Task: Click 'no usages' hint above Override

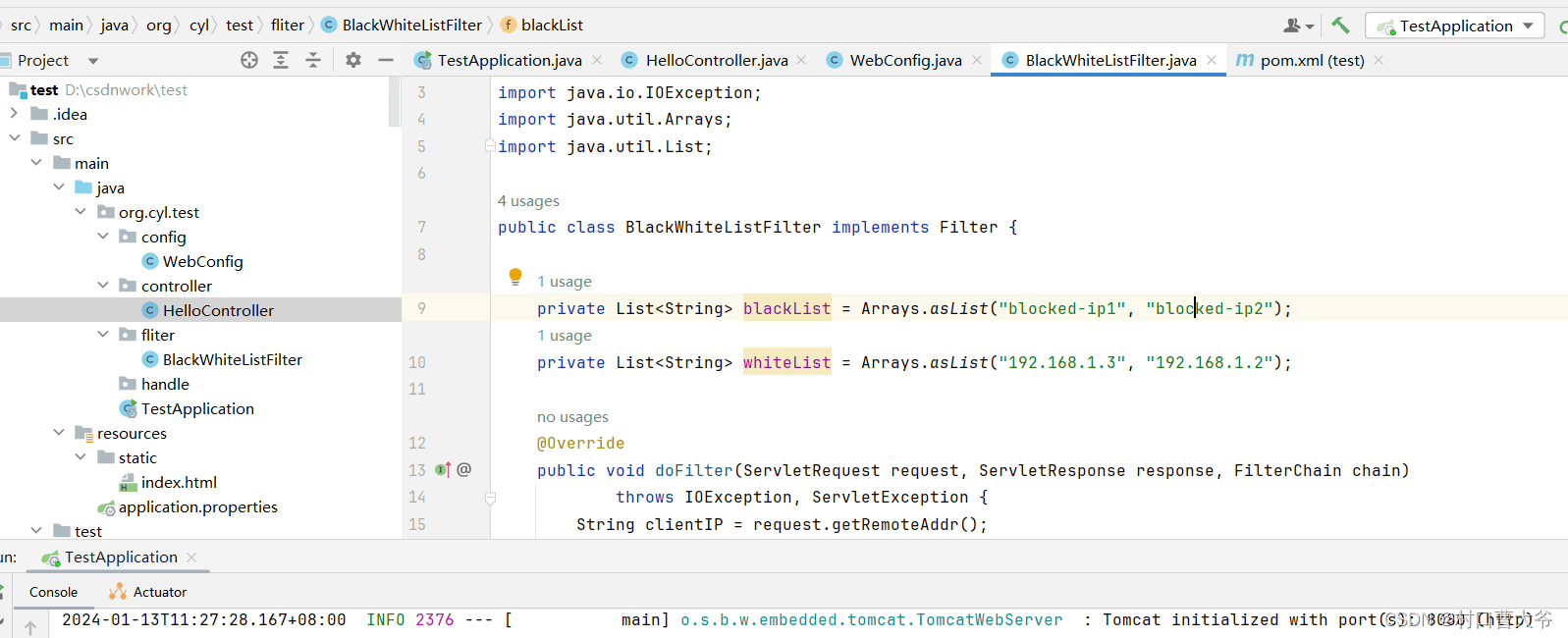Action: pyautogui.click(x=572, y=417)
